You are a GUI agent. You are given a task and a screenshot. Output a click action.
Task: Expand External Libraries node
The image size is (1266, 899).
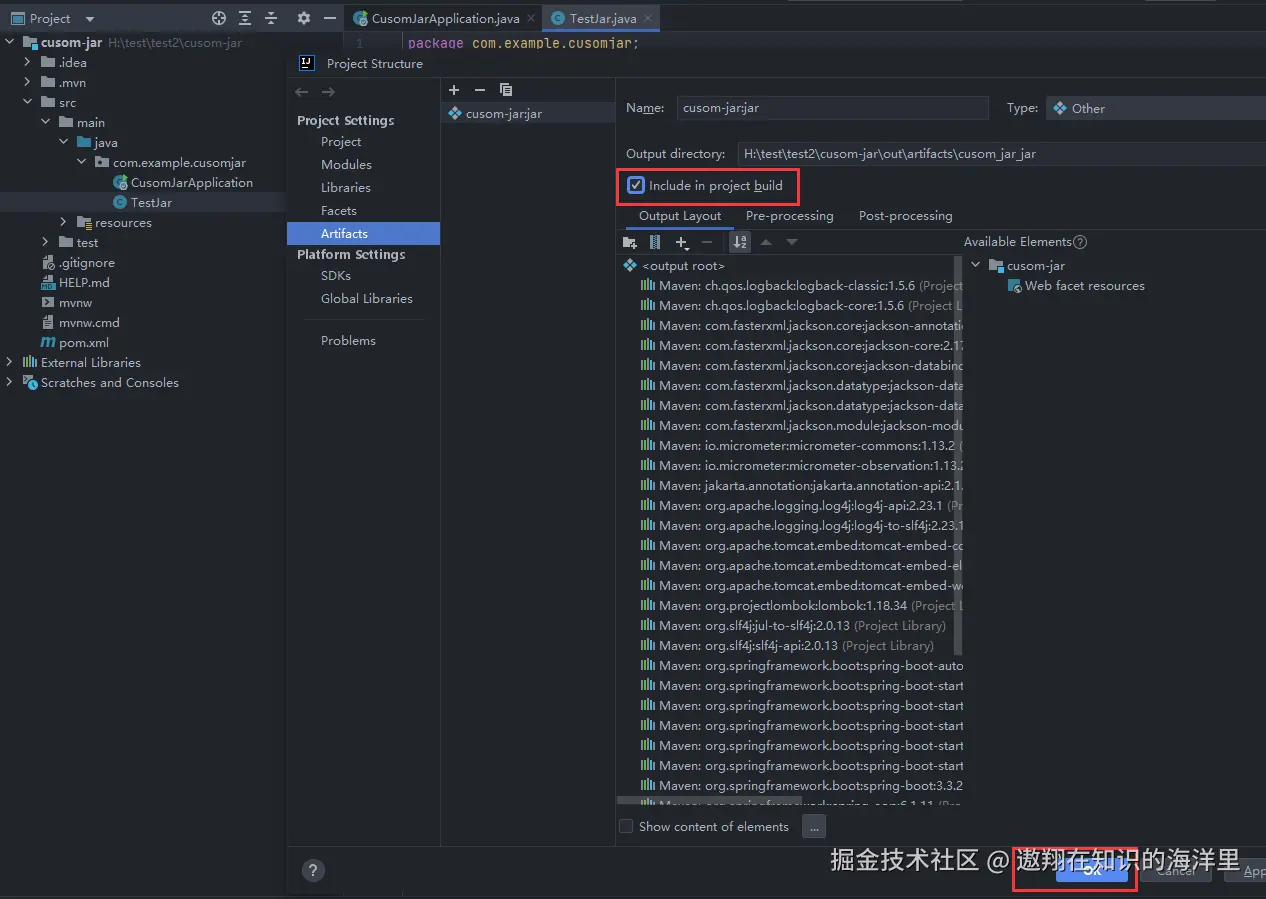(x=10, y=363)
